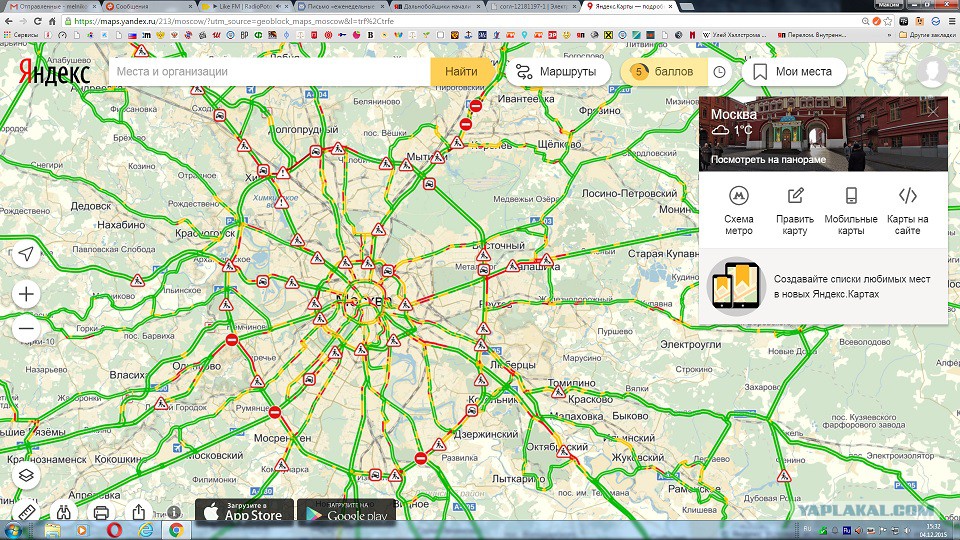
Task: Click the browser home icon
Action: coord(53,21)
